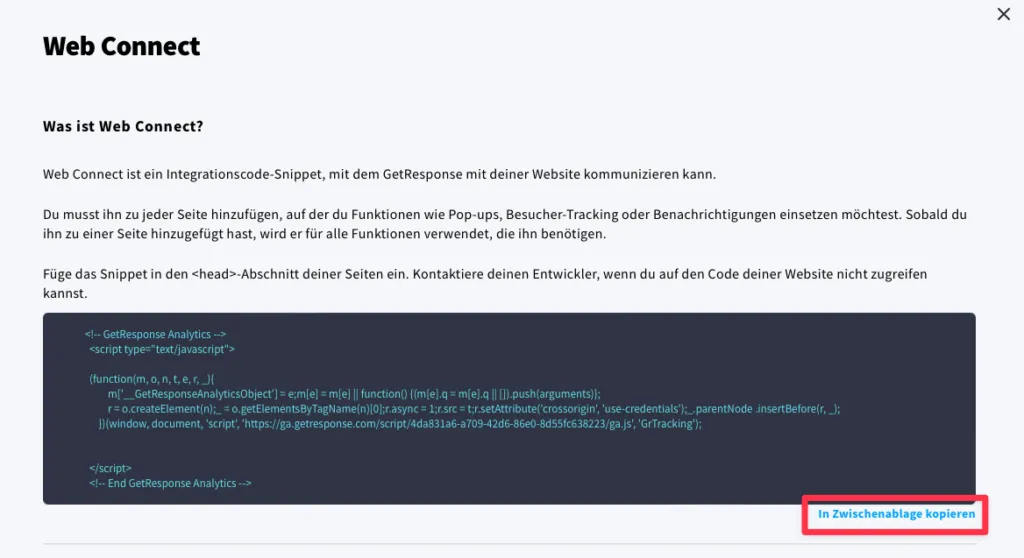The width and height of the screenshot is (1024, 558).
Task: Click the sentence 'Web Connect ist ein Integrationscode-Snippet'
Action: pos(379,174)
